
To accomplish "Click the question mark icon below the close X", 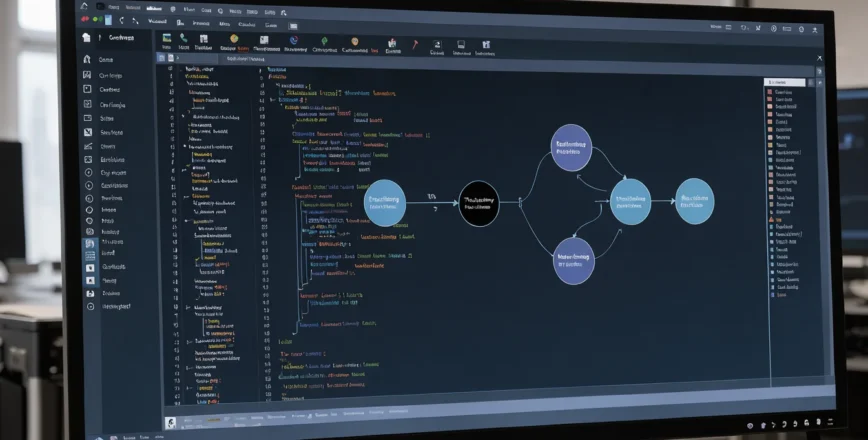I will tap(819, 71).
